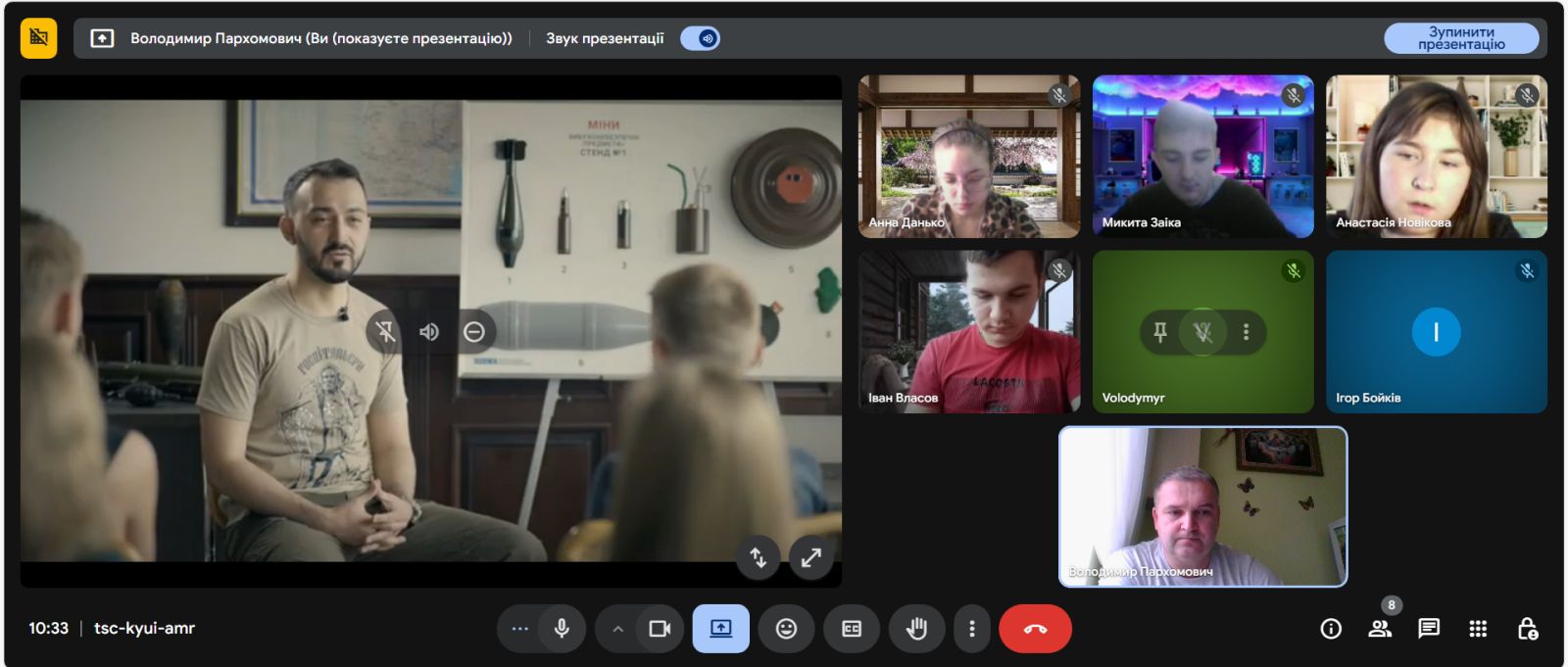Open the emoji reactions picker

point(786,629)
